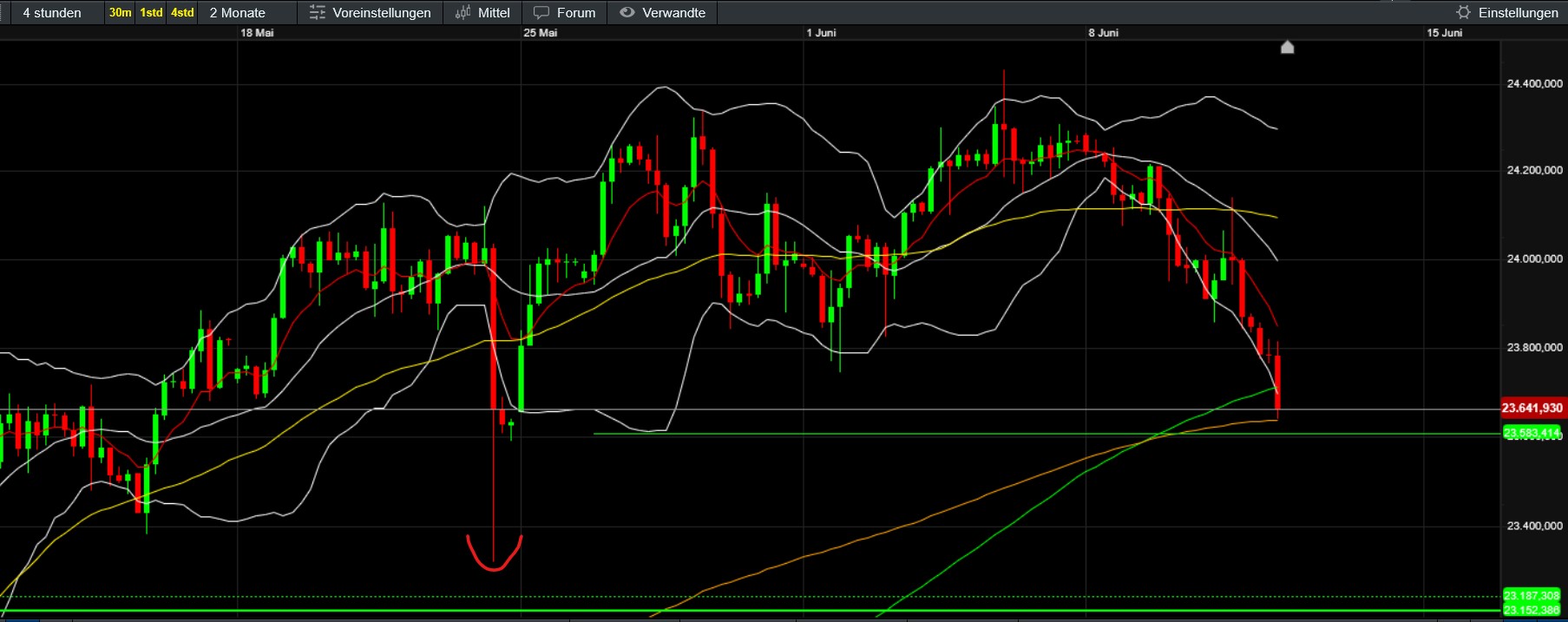The image size is (1568, 622).
Task: Open the Mittel price type menu
Action: click(x=482, y=13)
